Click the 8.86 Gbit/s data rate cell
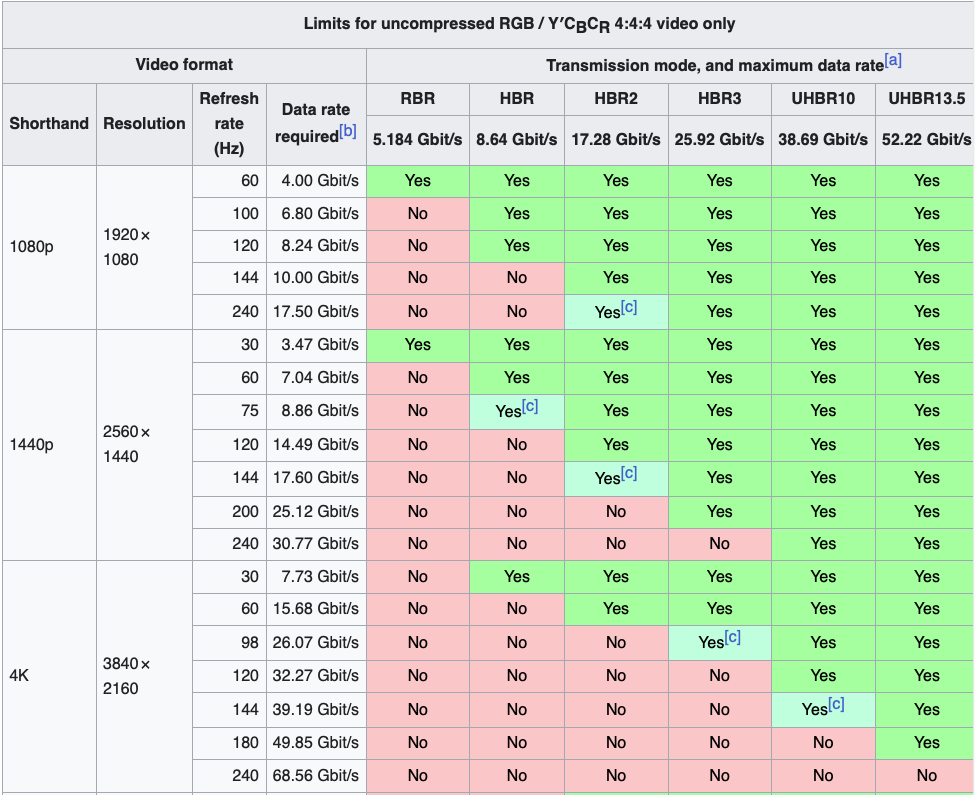This screenshot has height=795, width=975. 317,411
